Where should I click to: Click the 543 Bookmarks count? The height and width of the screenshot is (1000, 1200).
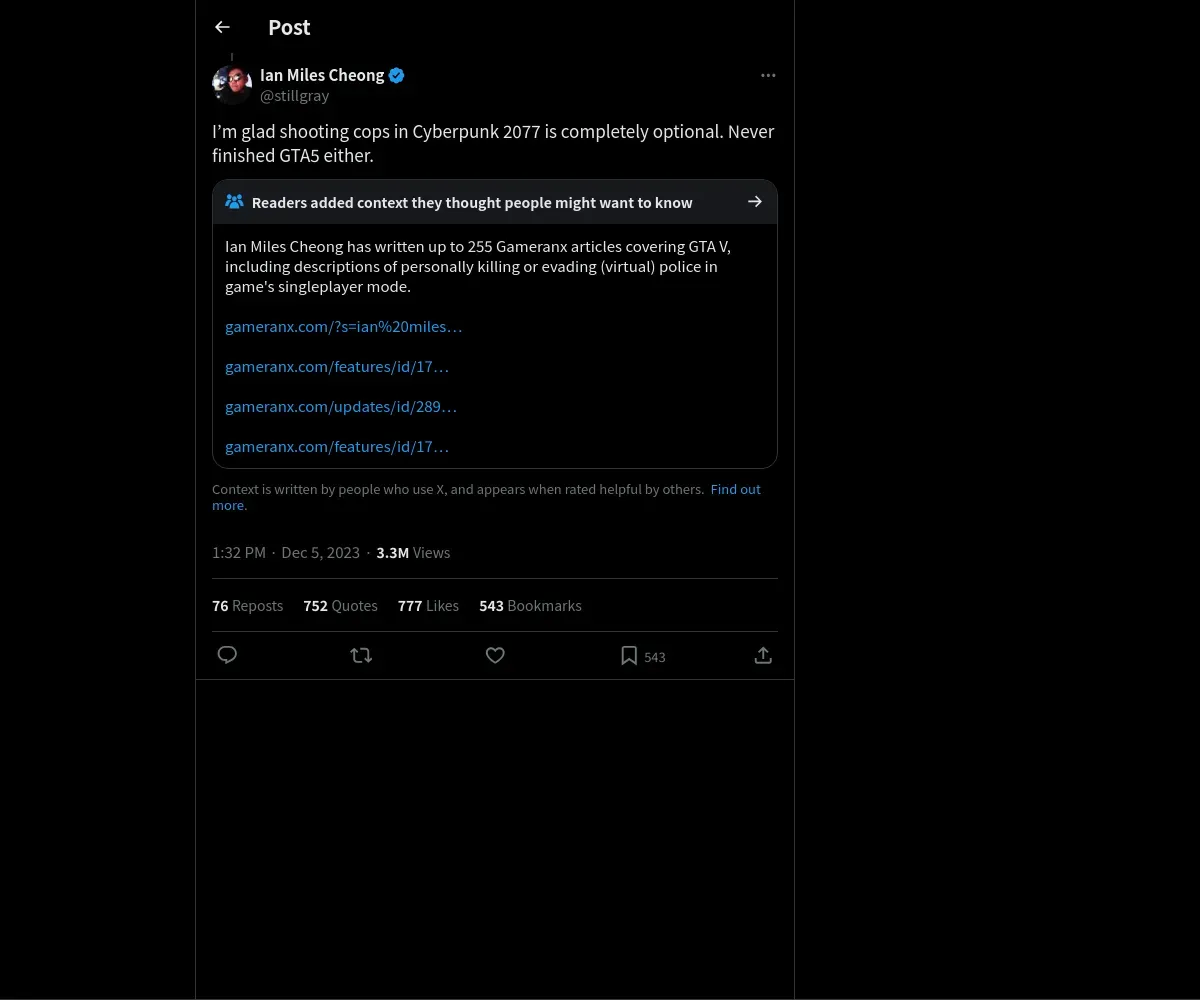tap(530, 606)
